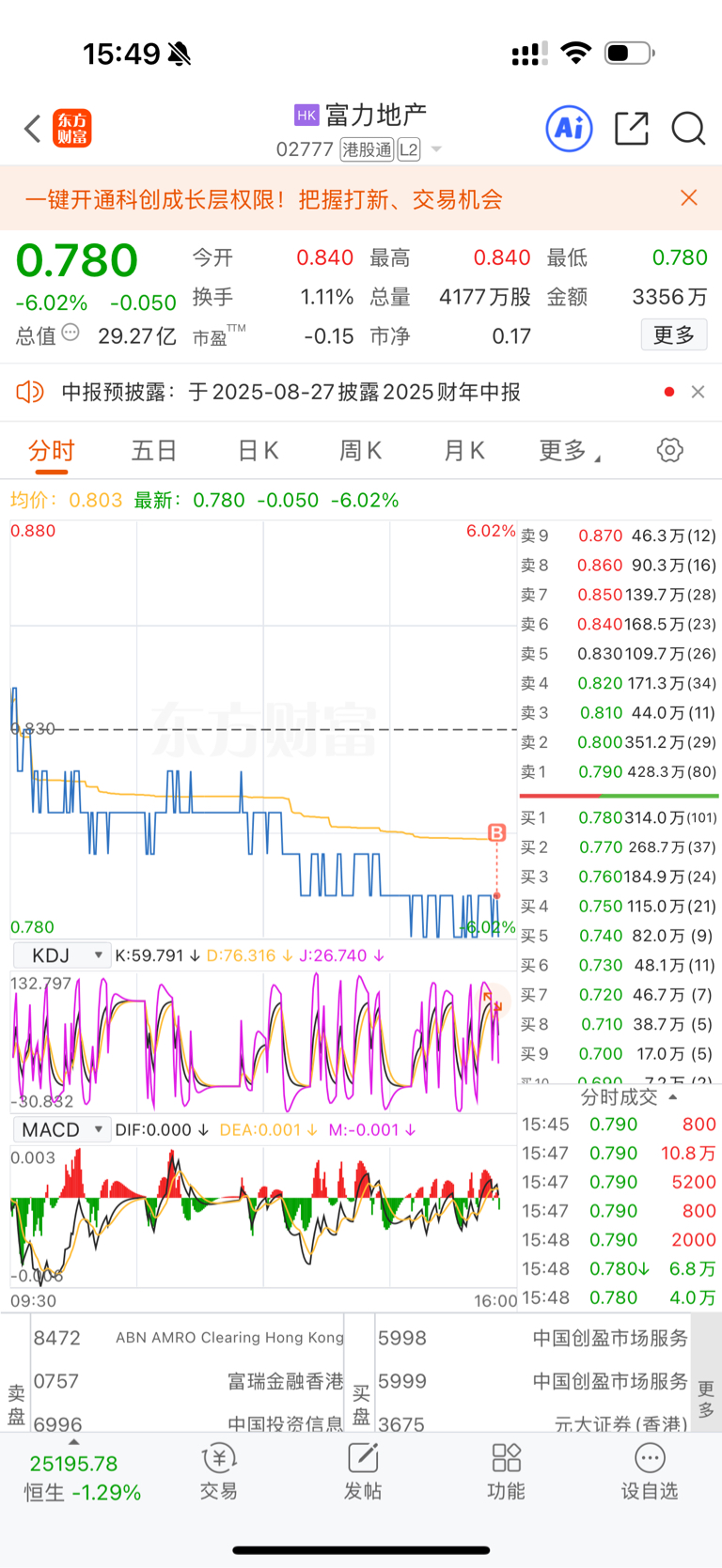Tap the intraday price line chart
Viewport: 722px width, 1568px height.
pos(261,729)
